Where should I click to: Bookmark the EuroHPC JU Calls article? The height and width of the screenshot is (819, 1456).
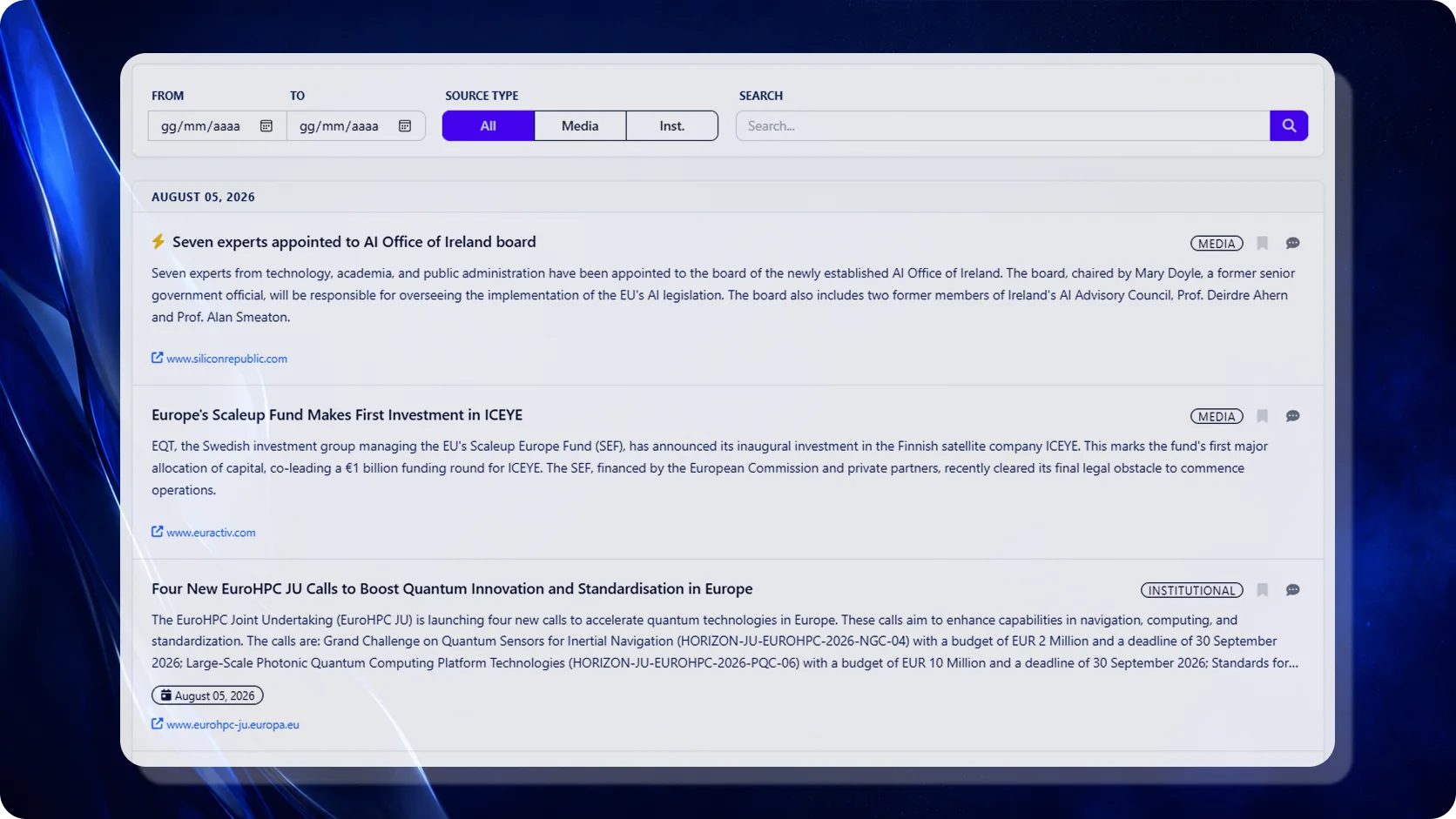tap(1262, 590)
